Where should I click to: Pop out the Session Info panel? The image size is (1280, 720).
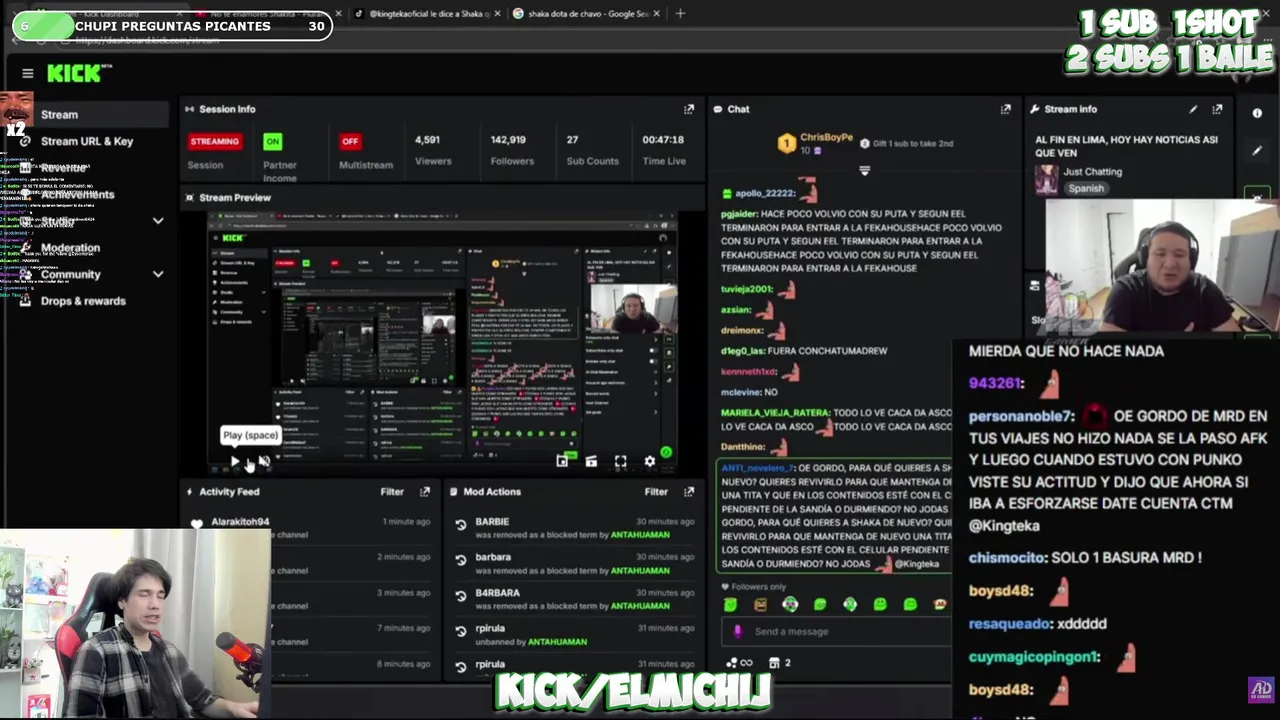(689, 109)
